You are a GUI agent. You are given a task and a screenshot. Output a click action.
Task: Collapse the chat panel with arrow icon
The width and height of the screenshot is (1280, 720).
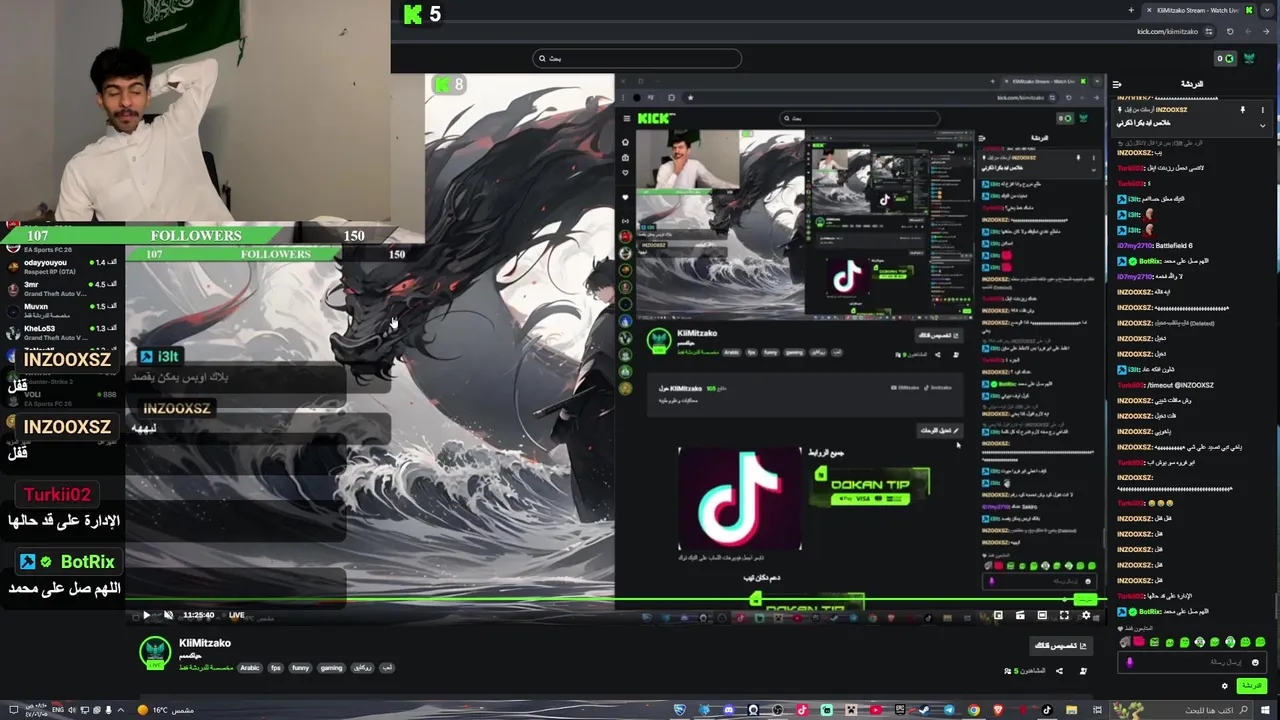1117,84
